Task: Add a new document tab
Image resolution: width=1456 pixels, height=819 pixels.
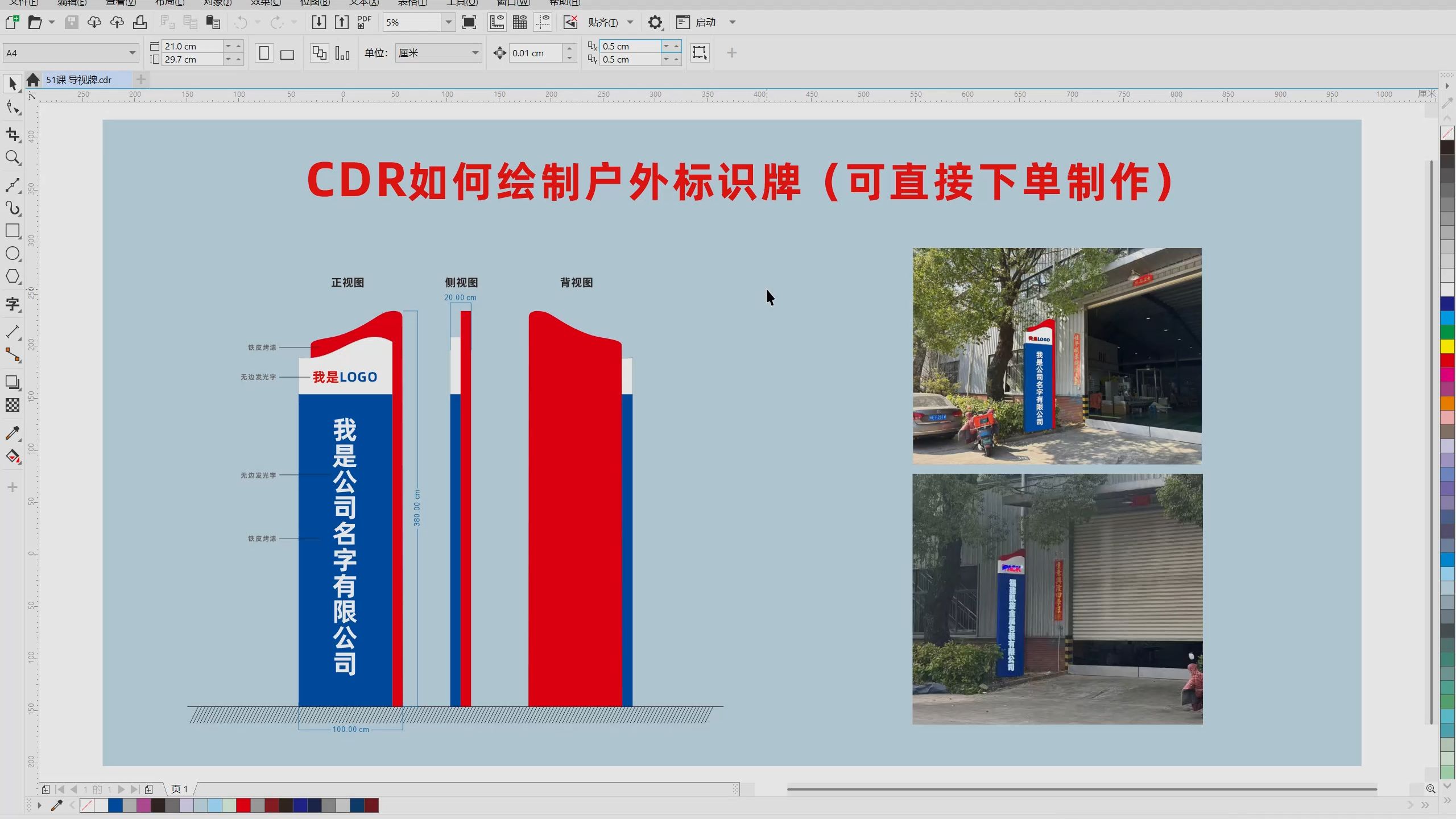Action: tap(141, 80)
